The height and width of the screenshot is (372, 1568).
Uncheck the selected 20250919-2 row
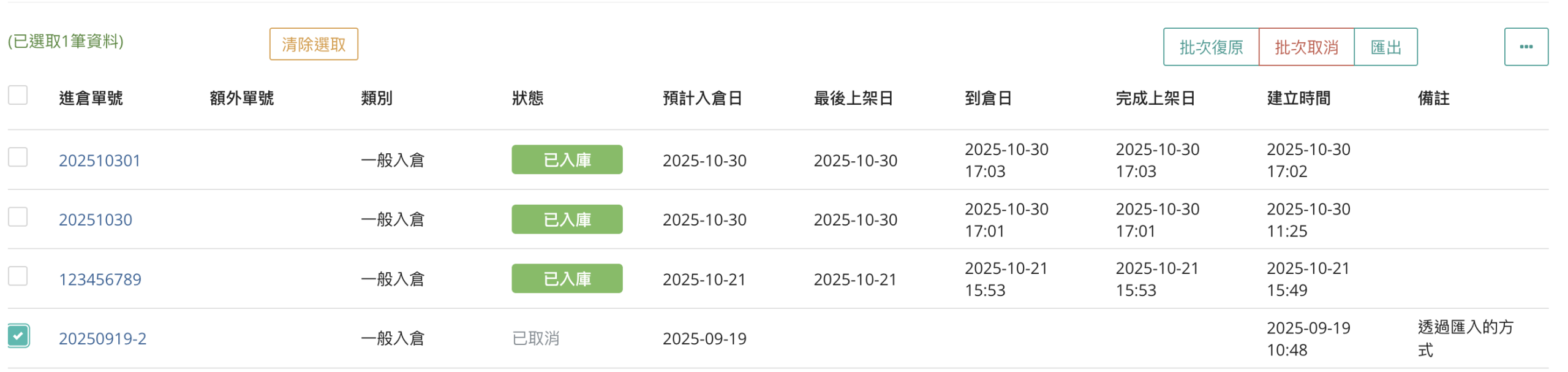(x=18, y=335)
